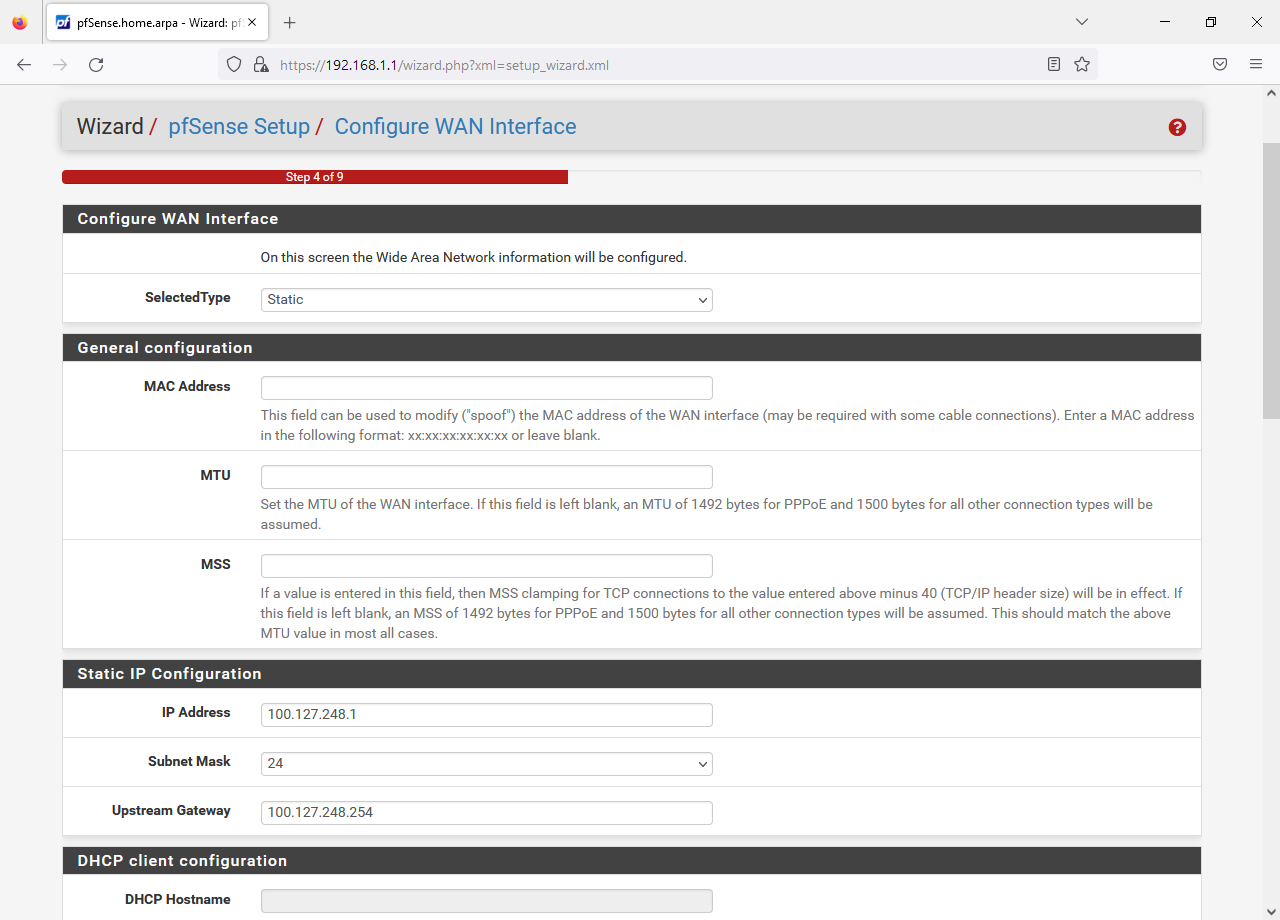This screenshot has width=1280, height=920.
Task: Go back to previous page
Action: (x=24, y=64)
